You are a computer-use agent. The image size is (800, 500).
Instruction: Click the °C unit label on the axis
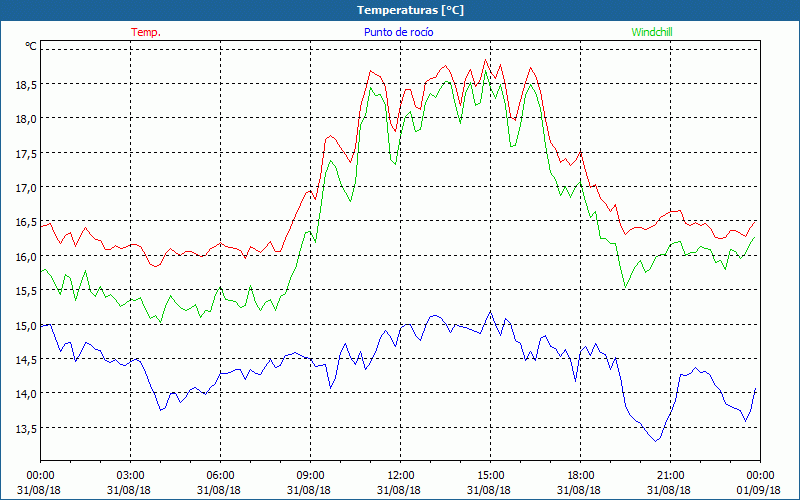[x=31, y=46]
